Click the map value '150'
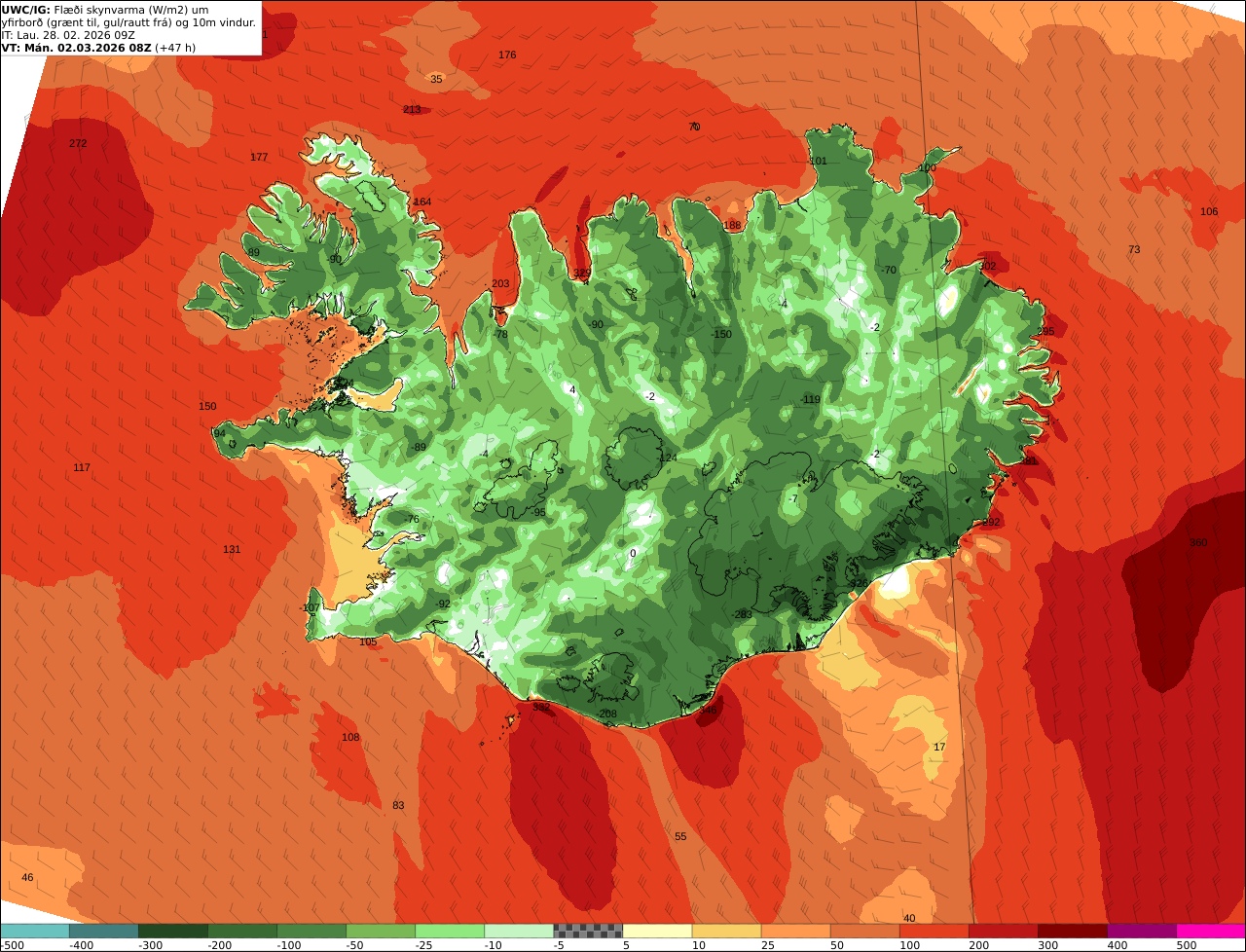Screen dimensions: 1246x952 coord(207,407)
